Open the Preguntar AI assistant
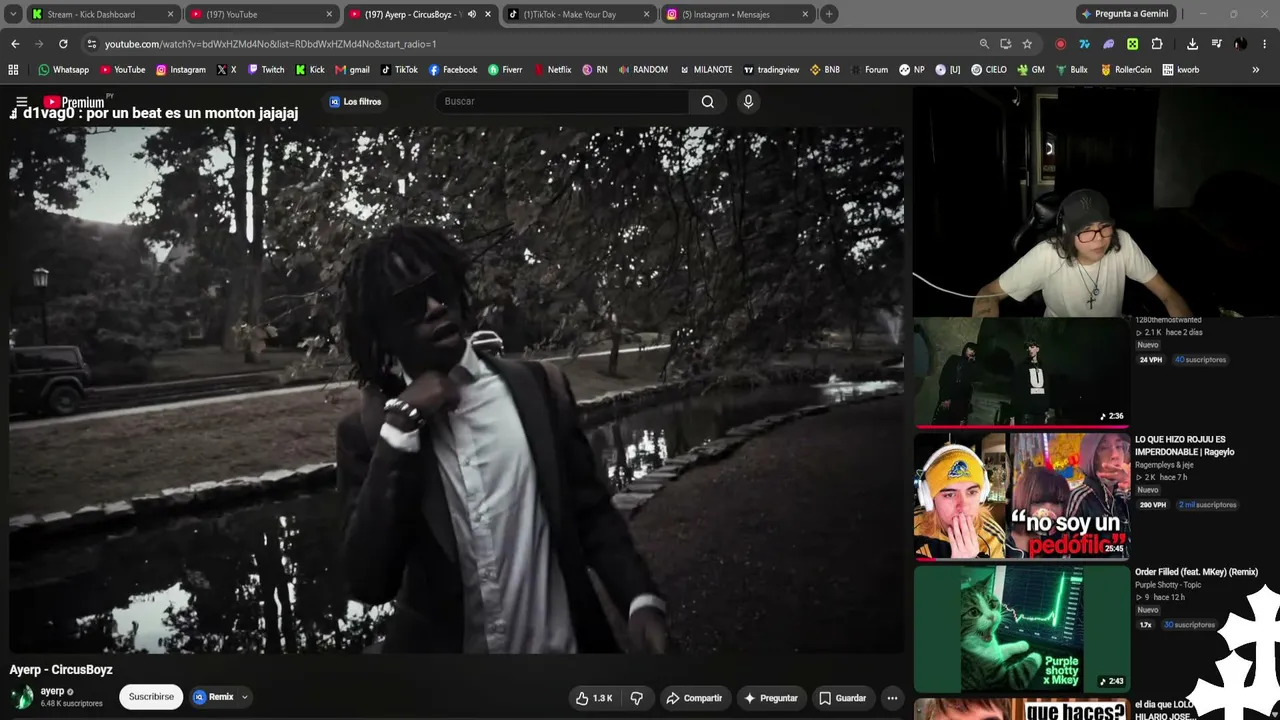This screenshot has height=720, width=1280. tap(771, 698)
